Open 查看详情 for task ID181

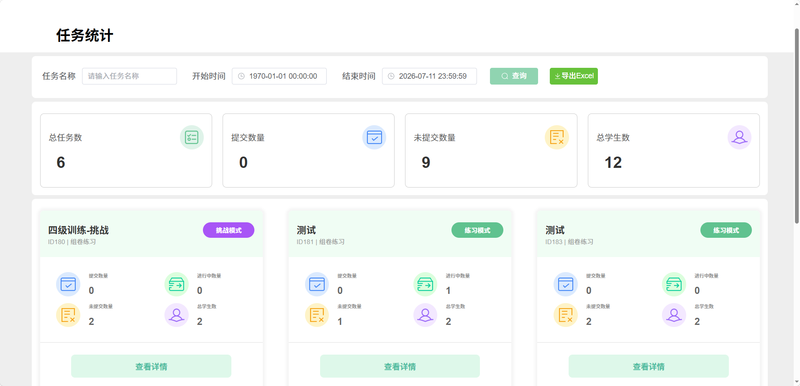tap(400, 366)
